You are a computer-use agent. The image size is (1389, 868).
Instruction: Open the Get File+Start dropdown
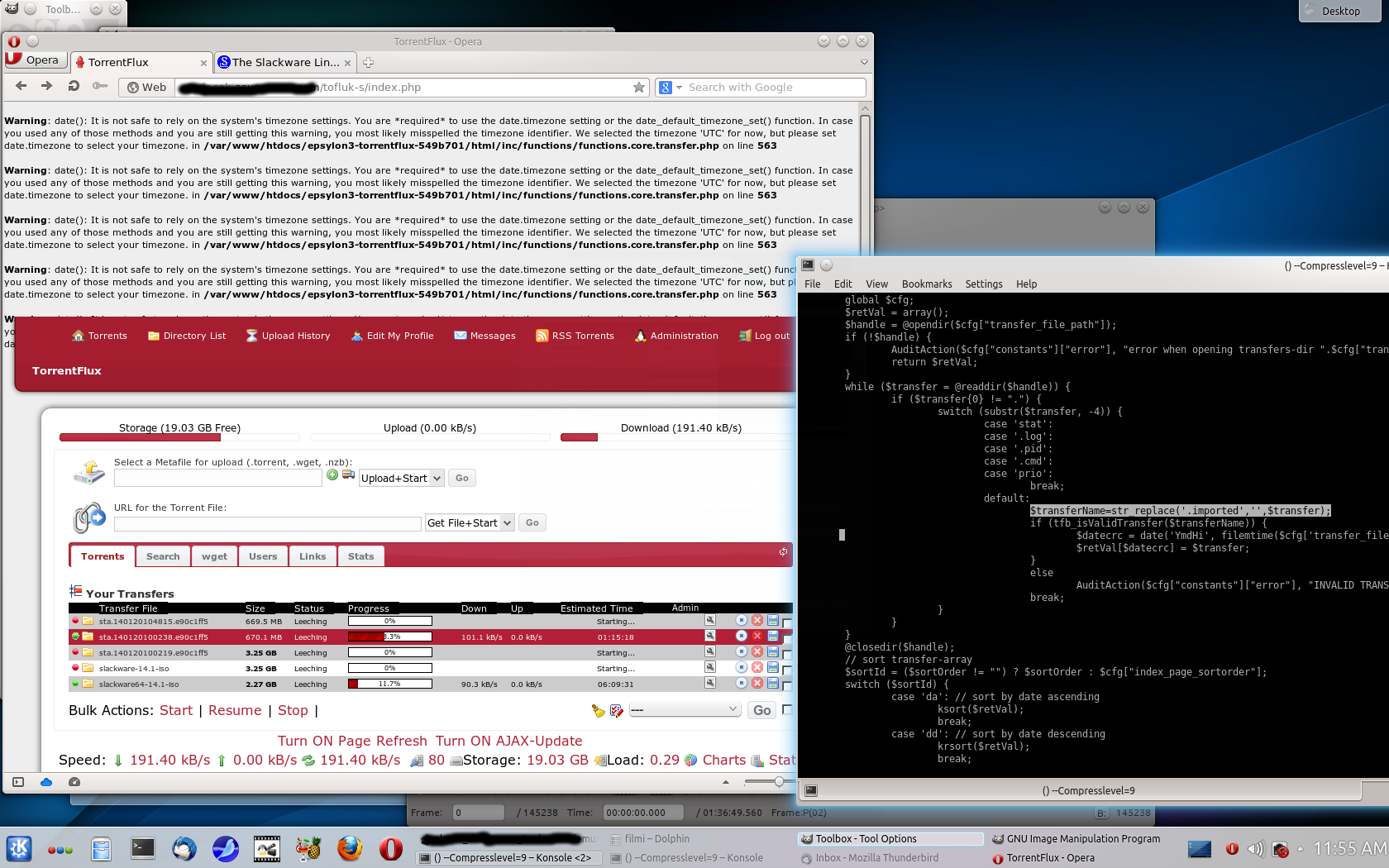coord(470,522)
